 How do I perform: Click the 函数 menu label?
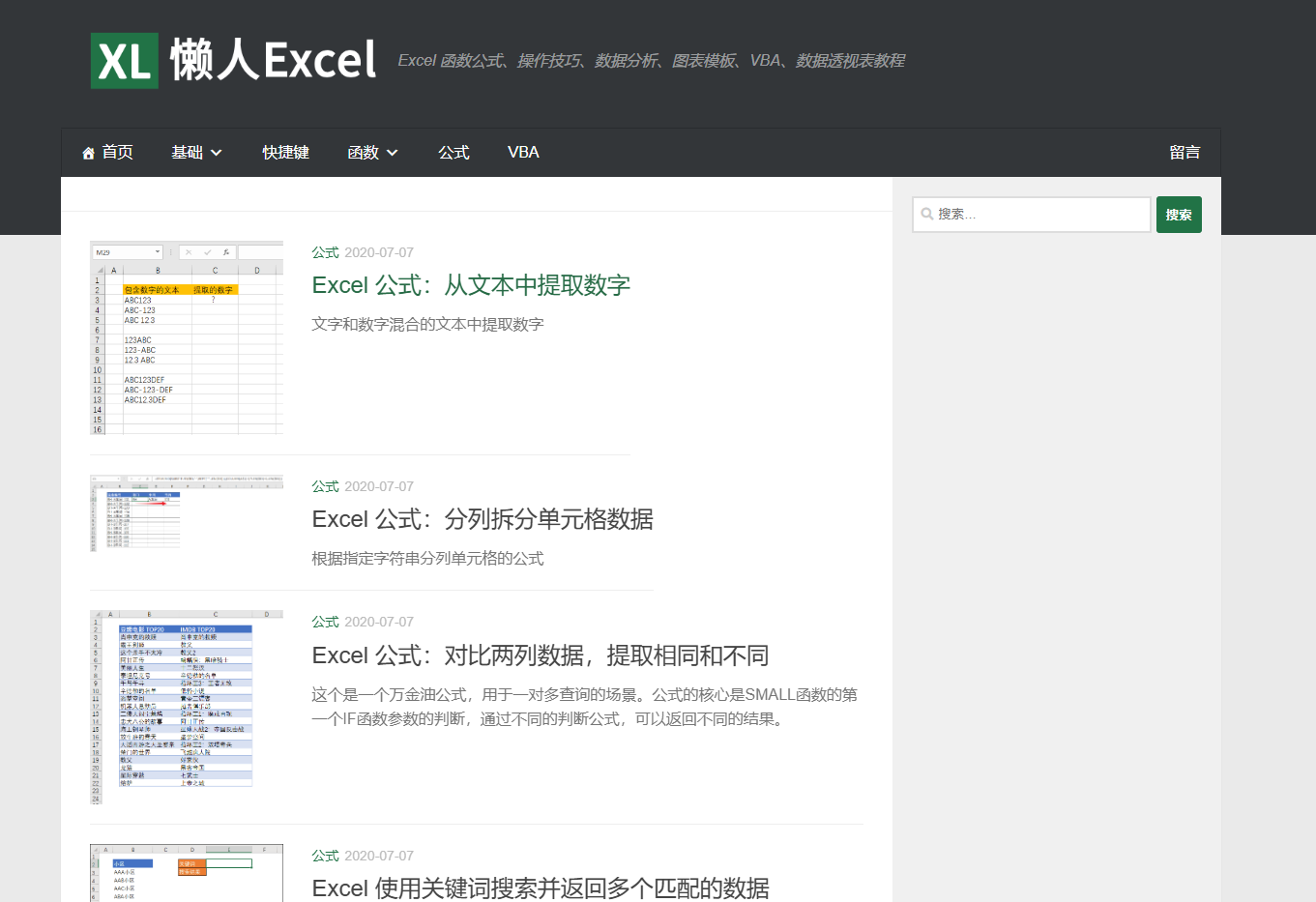click(363, 153)
